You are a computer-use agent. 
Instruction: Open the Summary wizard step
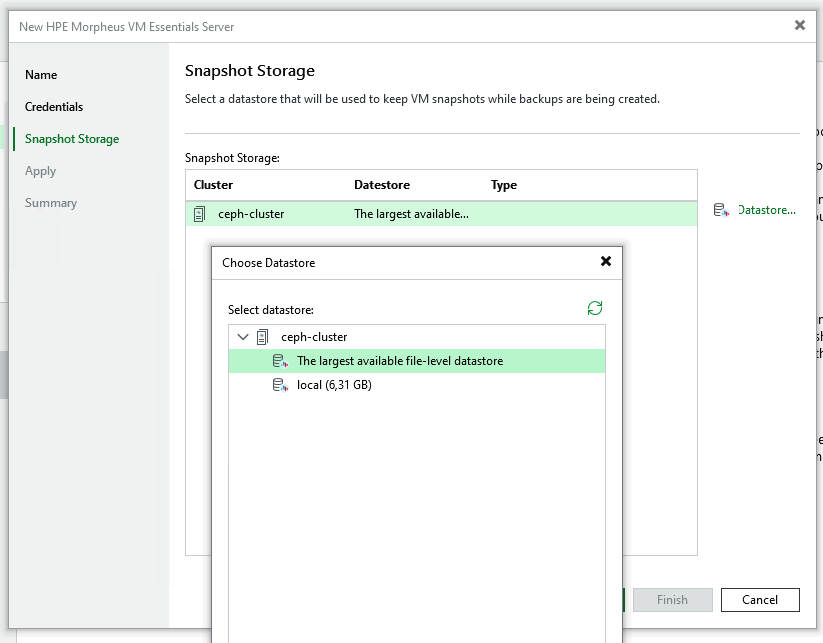pos(51,203)
